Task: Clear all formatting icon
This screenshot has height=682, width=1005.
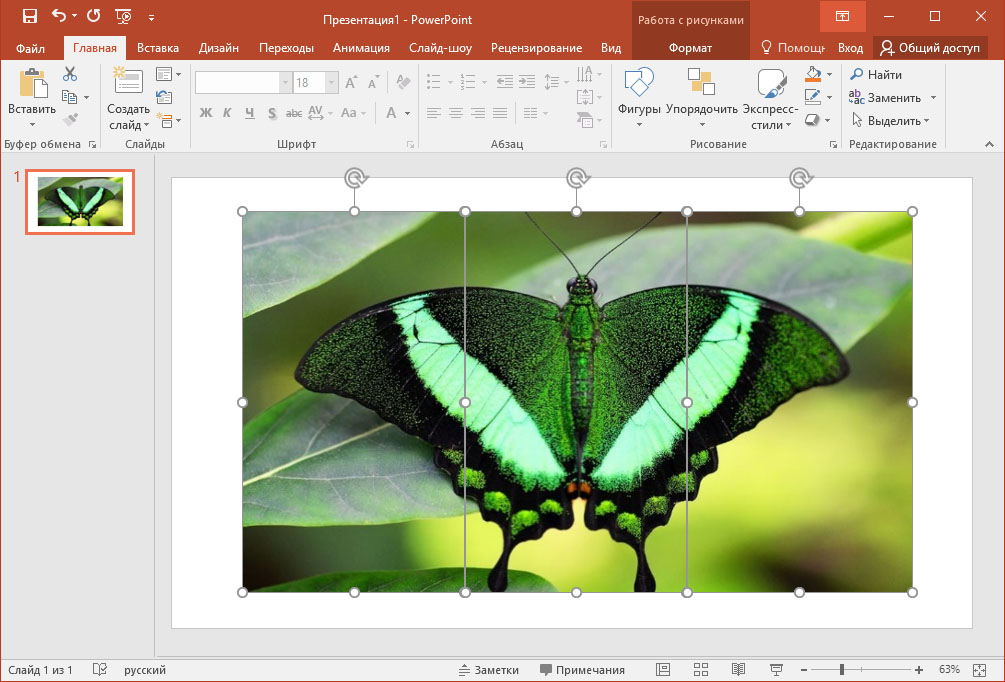Action: tap(403, 82)
